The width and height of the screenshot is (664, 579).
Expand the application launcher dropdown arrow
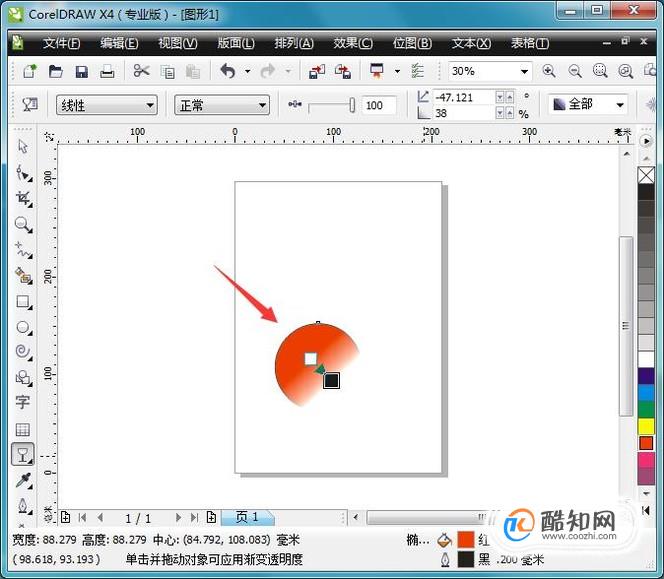click(x=397, y=71)
